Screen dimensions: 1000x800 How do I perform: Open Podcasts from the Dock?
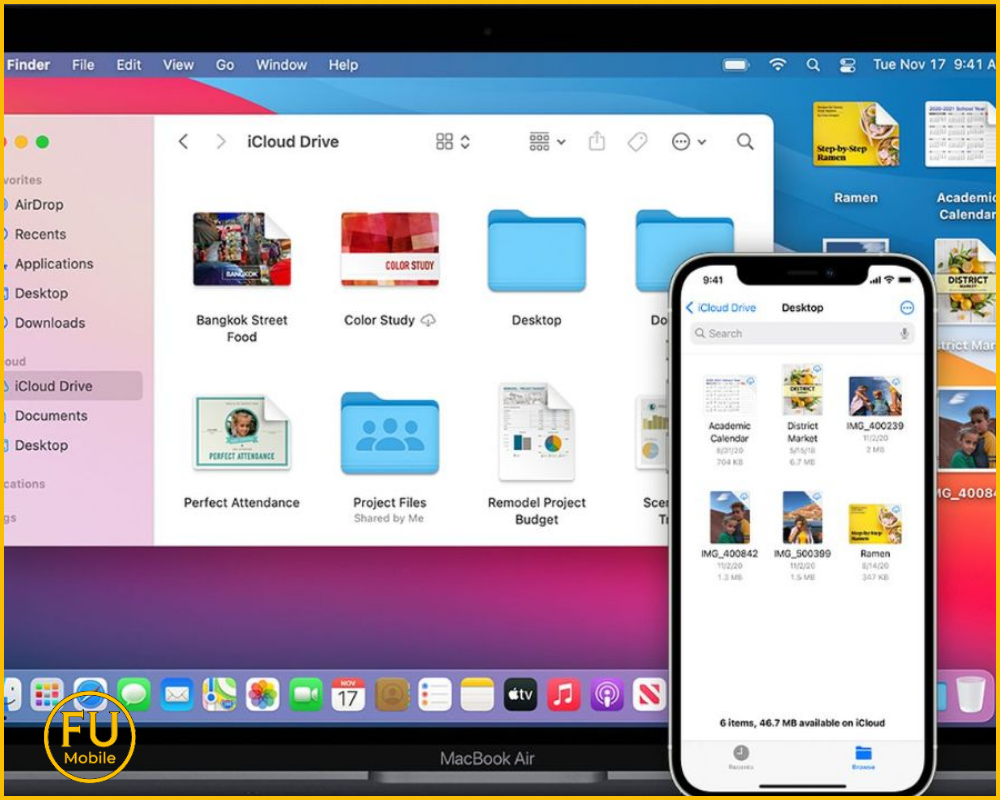point(606,694)
